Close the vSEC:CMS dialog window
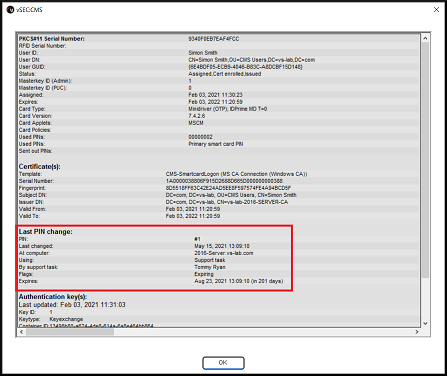 pyautogui.click(x=436, y=10)
